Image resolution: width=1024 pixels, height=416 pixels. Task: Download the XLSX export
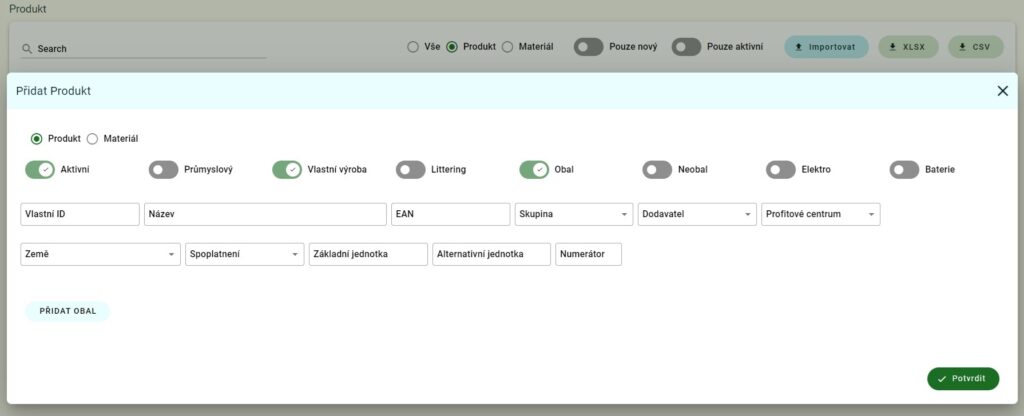pyautogui.click(x=907, y=47)
